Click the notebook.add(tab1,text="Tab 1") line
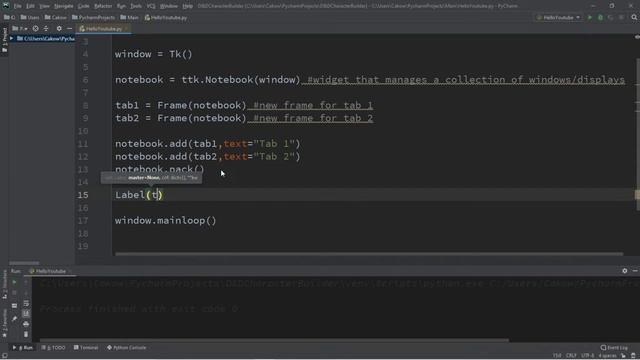The height and width of the screenshot is (360, 640). [208, 144]
